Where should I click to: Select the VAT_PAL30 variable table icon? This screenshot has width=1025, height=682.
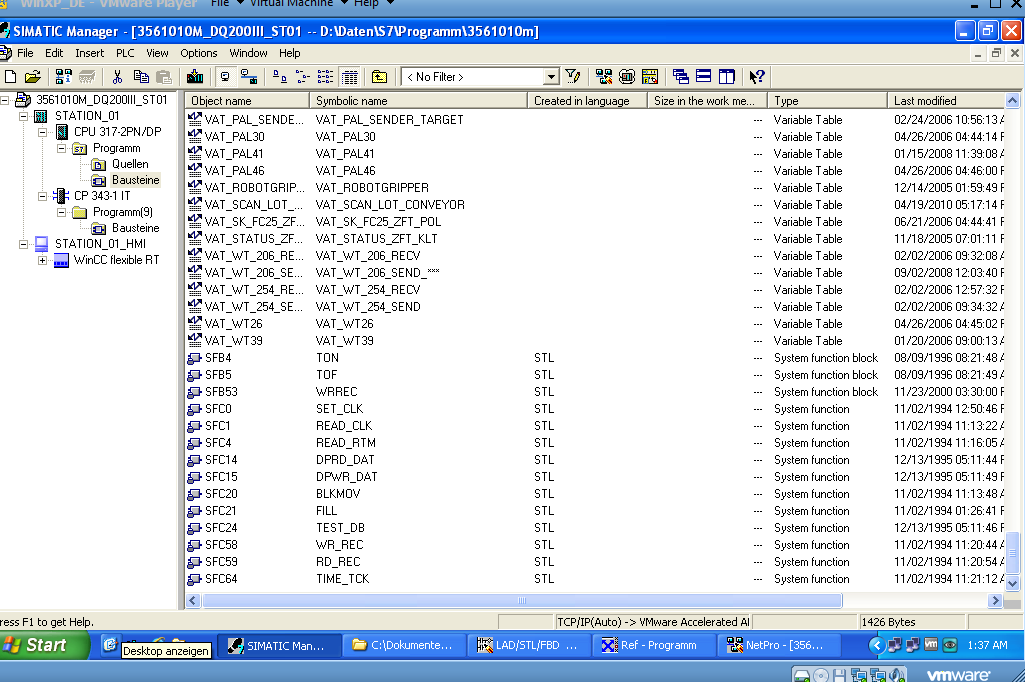(x=194, y=137)
